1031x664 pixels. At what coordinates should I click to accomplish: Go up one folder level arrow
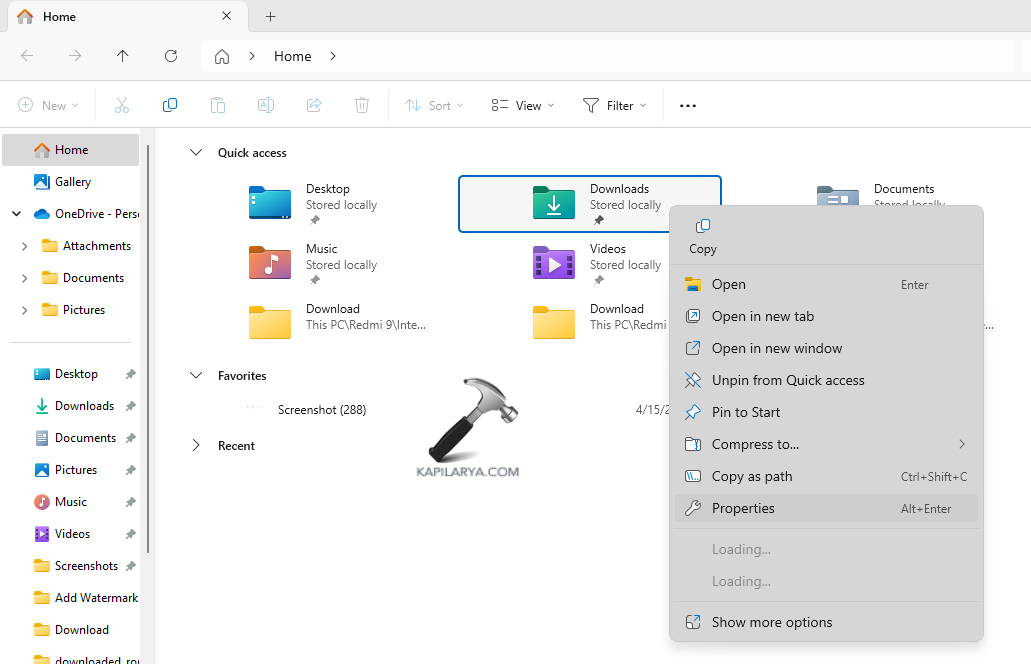coord(123,56)
